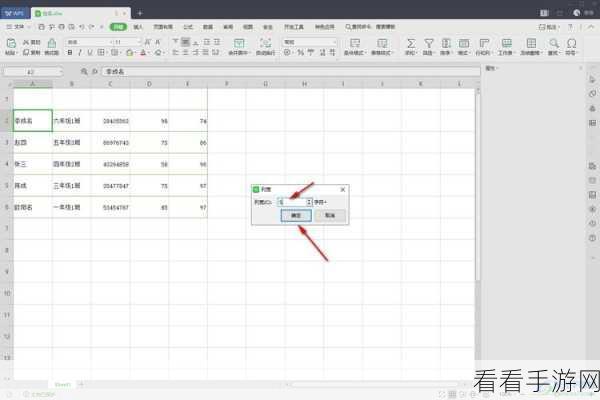
Task: Toggle underline formatting
Action: pos(90,52)
